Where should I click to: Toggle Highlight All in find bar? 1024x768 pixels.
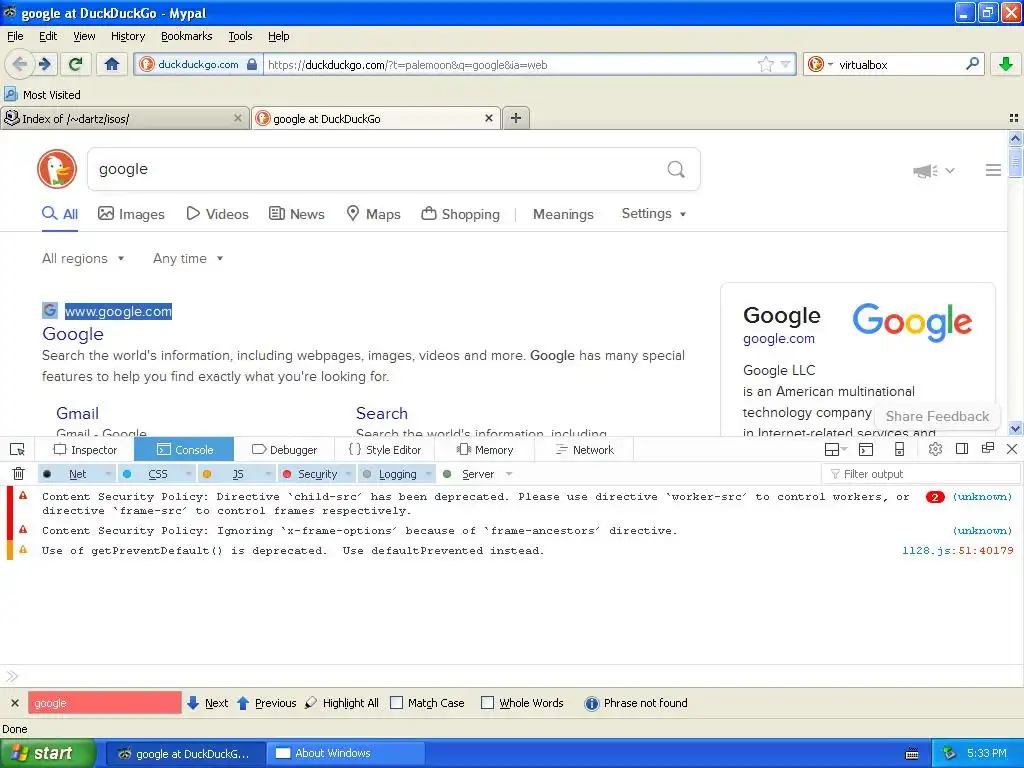[342, 703]
